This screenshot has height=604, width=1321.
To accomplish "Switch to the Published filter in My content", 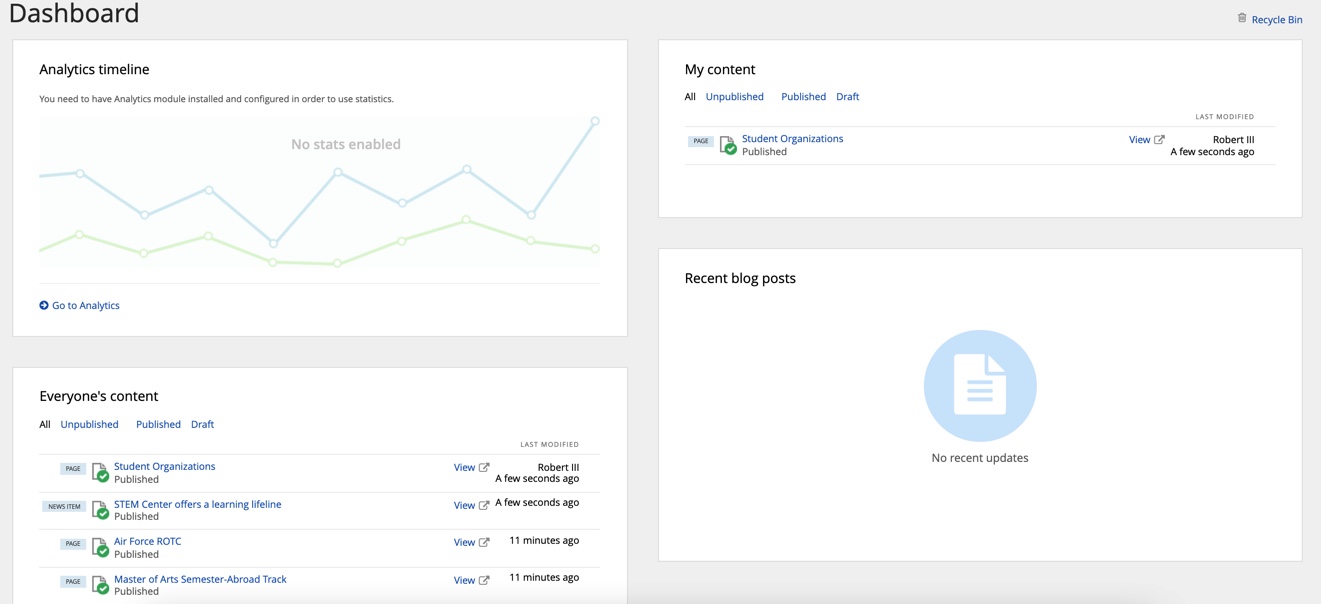I will 803,96.
